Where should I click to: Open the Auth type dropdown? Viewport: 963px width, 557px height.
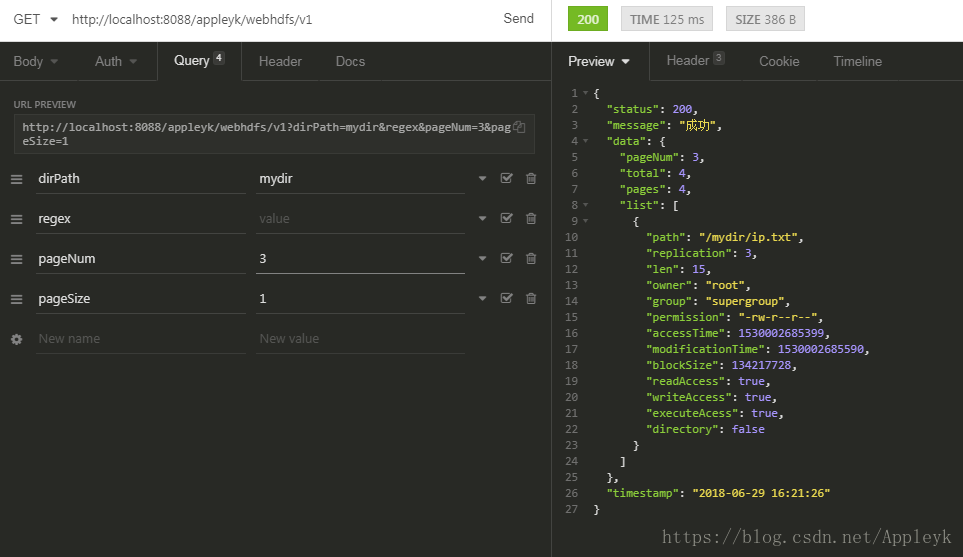116,61
